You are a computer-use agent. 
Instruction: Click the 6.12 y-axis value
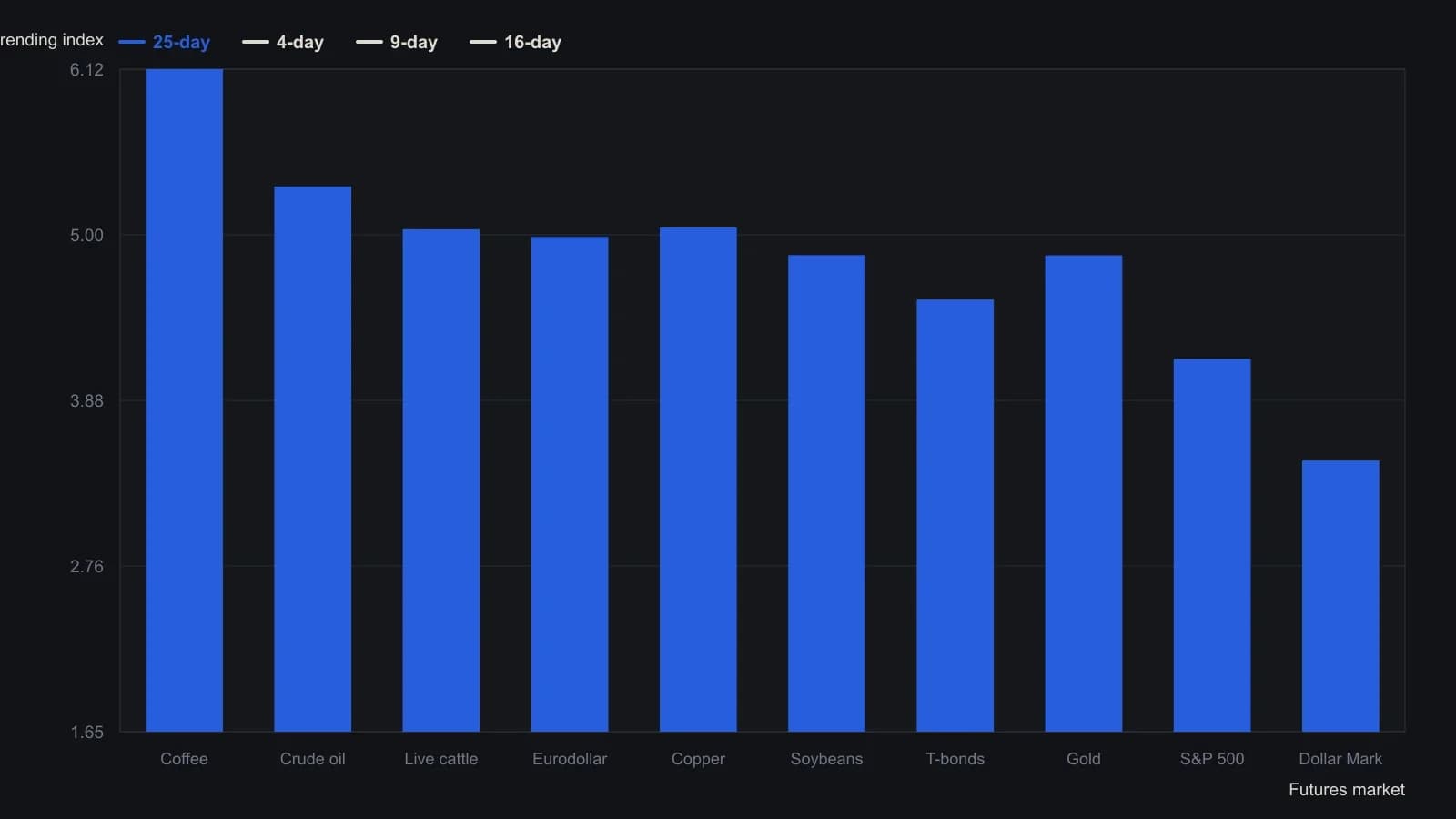coord(86,70)
